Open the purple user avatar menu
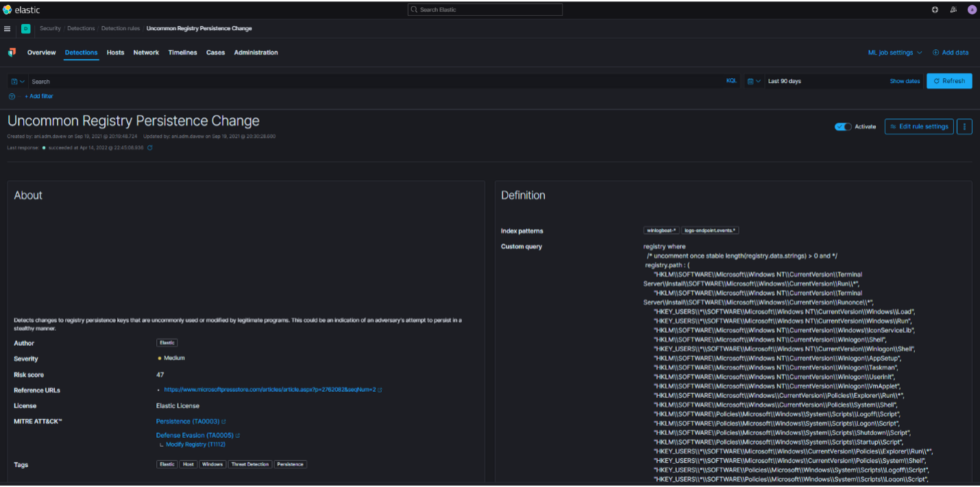The height and width of the screenshot is (487, 980). pyautogui.click(x=971, y=10)
